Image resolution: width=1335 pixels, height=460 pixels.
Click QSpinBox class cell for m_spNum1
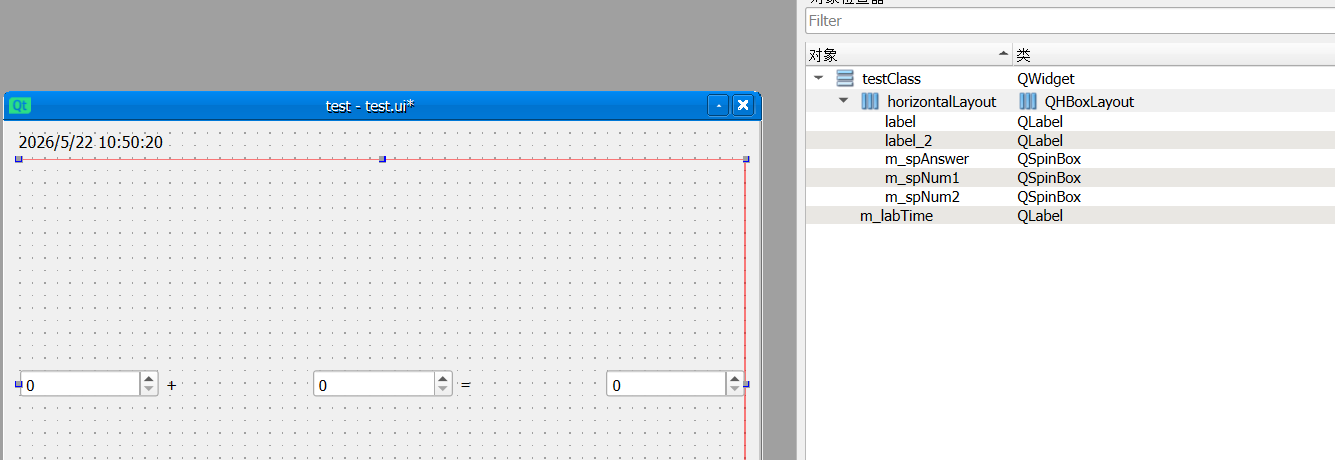click(1049, 178)
